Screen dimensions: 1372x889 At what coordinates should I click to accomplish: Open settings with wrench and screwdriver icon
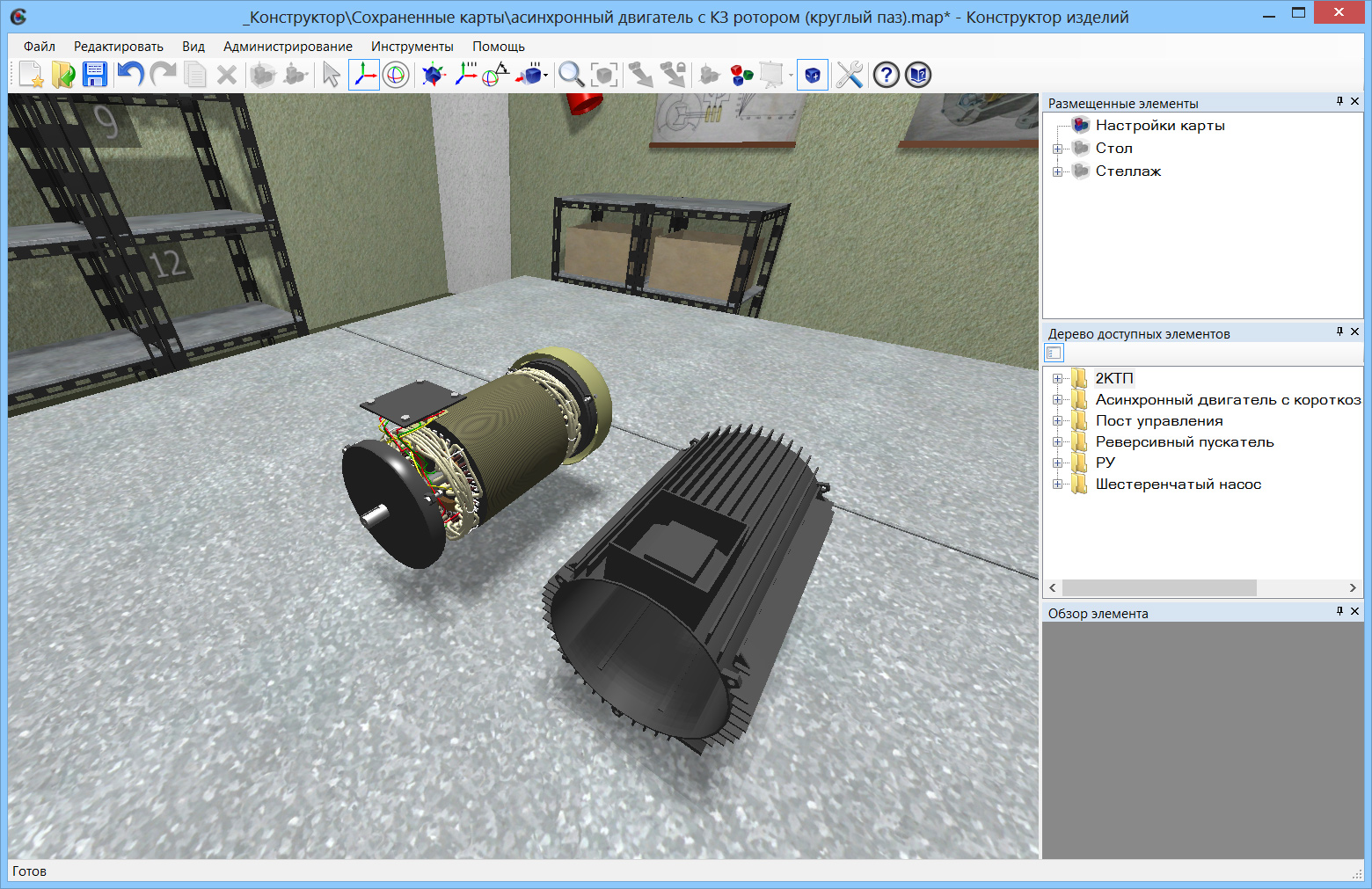849,75
